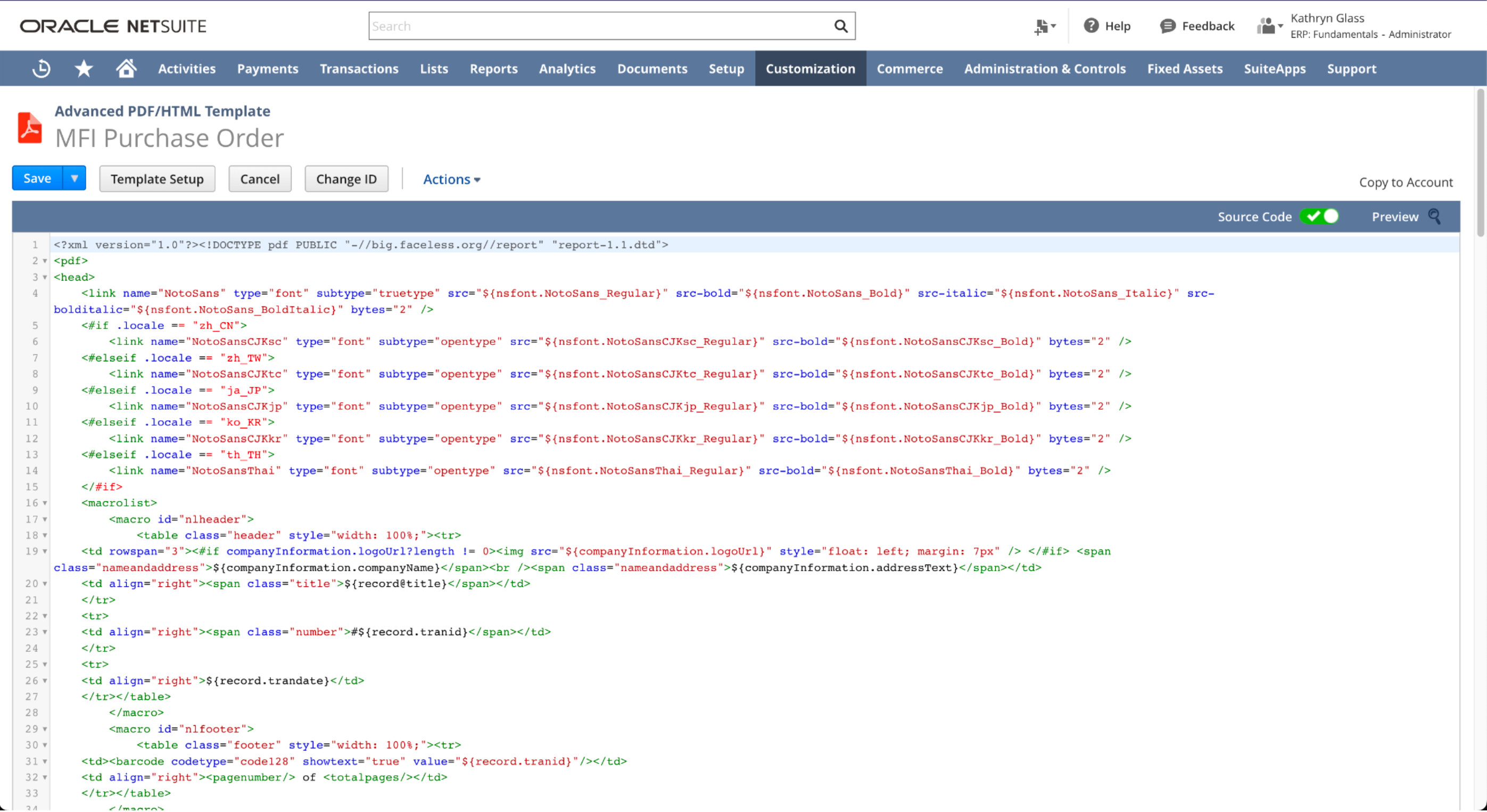The height and width of the screenshot is (812, 1487).
Task: Collapse the fold arrow on line 26
Action: point(45,681)
